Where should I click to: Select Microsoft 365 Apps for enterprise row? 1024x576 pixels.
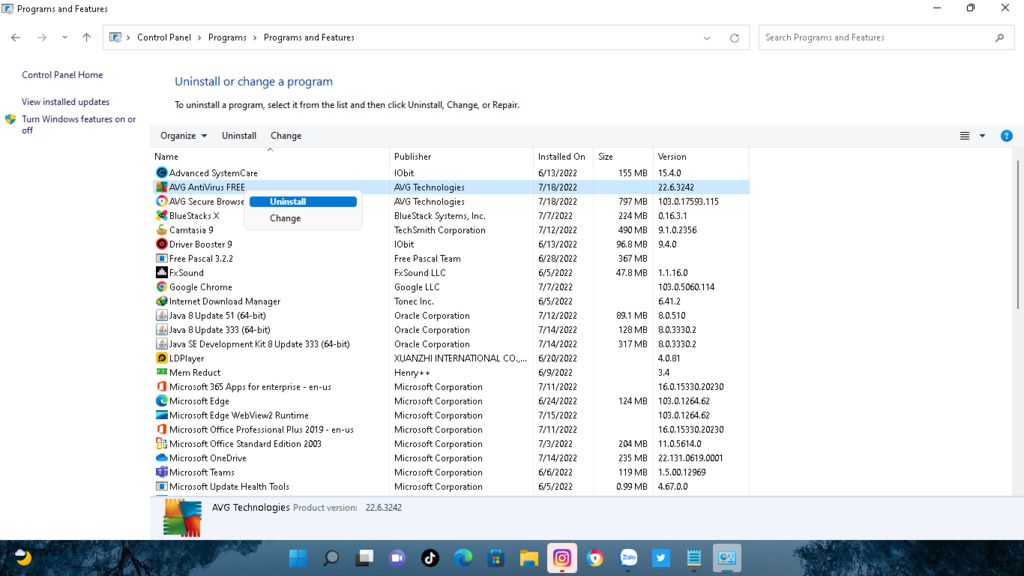coord(451,387)
